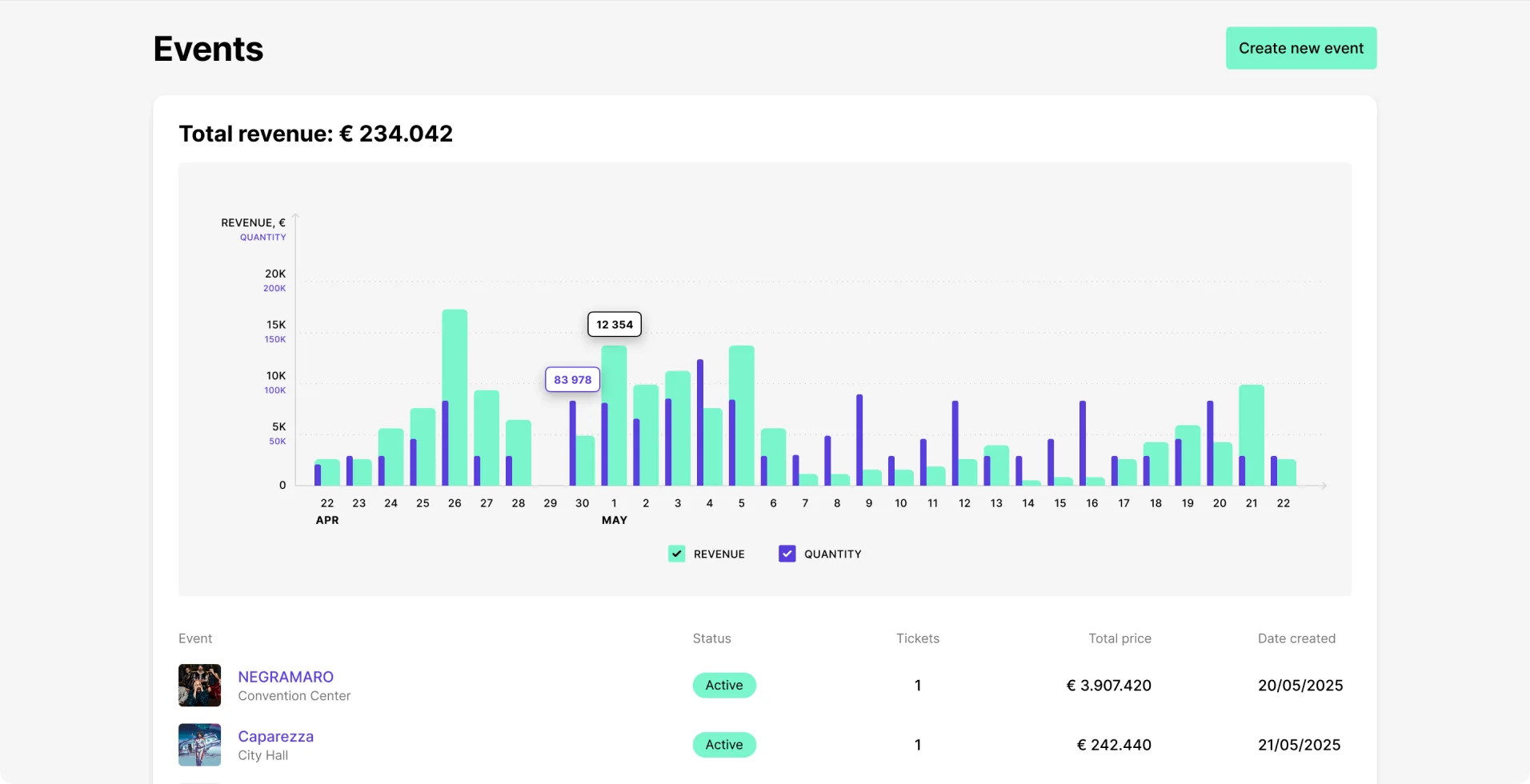This screenshot has height=784, width=1530.
Task: Click the REVENUE, € axis title
Action: coord(254,222)
